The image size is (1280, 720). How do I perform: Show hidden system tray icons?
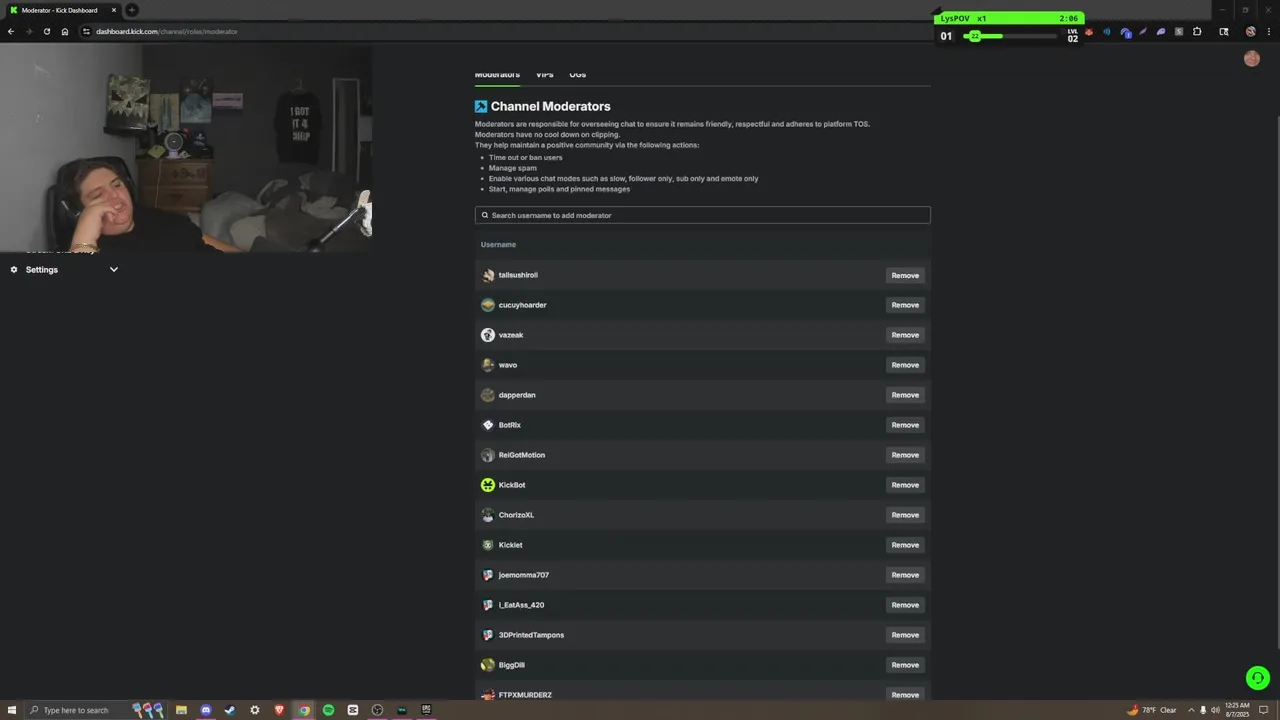coord(1191,710)
